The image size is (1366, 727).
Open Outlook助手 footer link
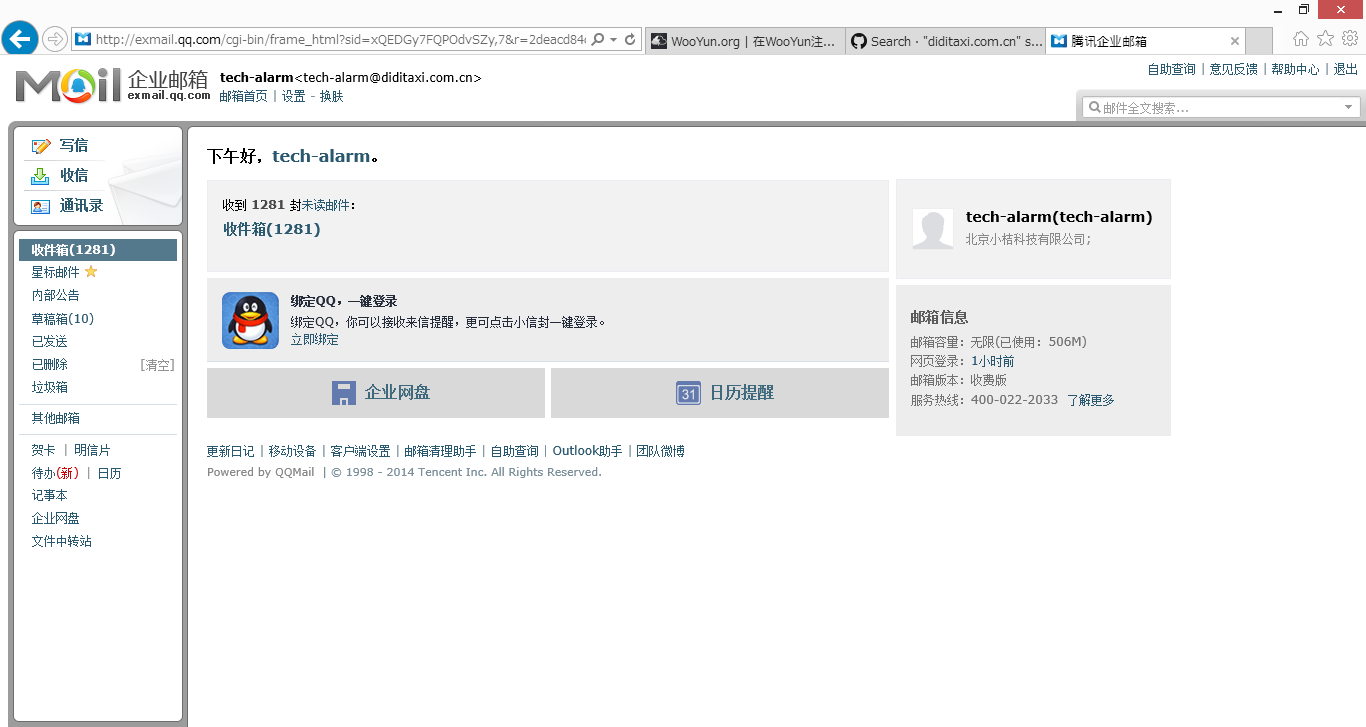pos(588,451)
